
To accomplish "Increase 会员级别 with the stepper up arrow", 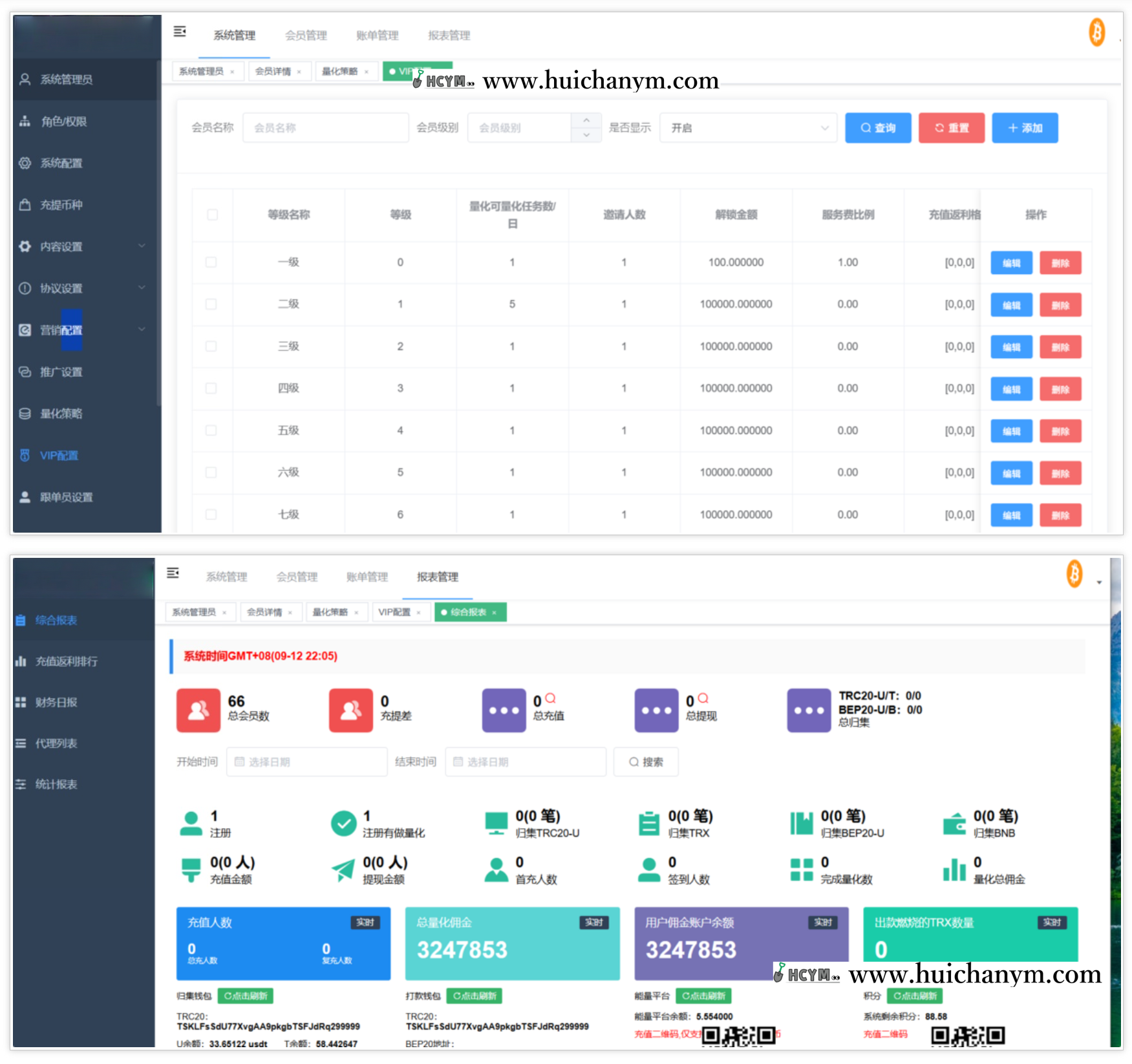I will pos(586,121).
